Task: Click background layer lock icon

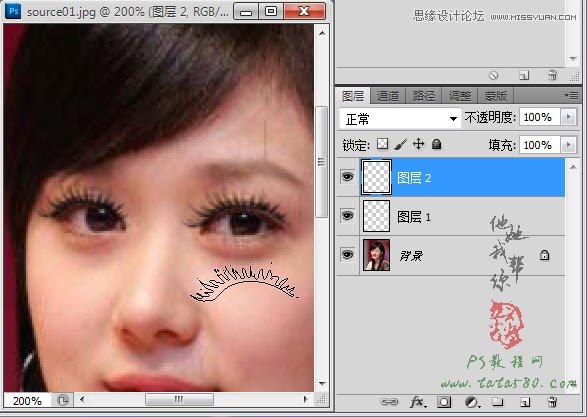Action: tap(545, 255)
